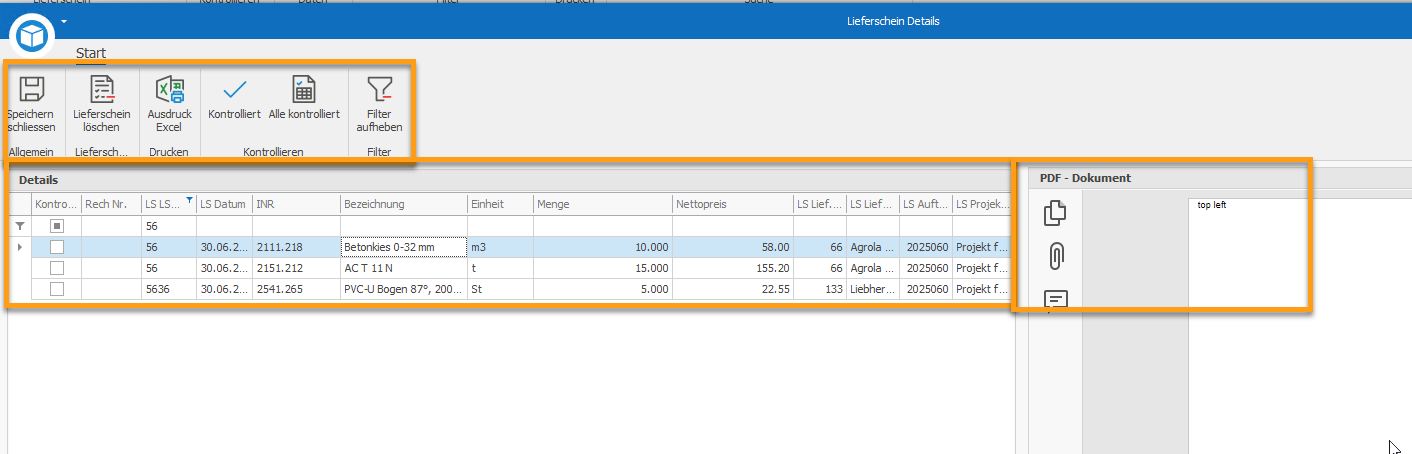Sort by Menge column header
The height and width of the screenshot is (454, 1412).
[603, 204]
